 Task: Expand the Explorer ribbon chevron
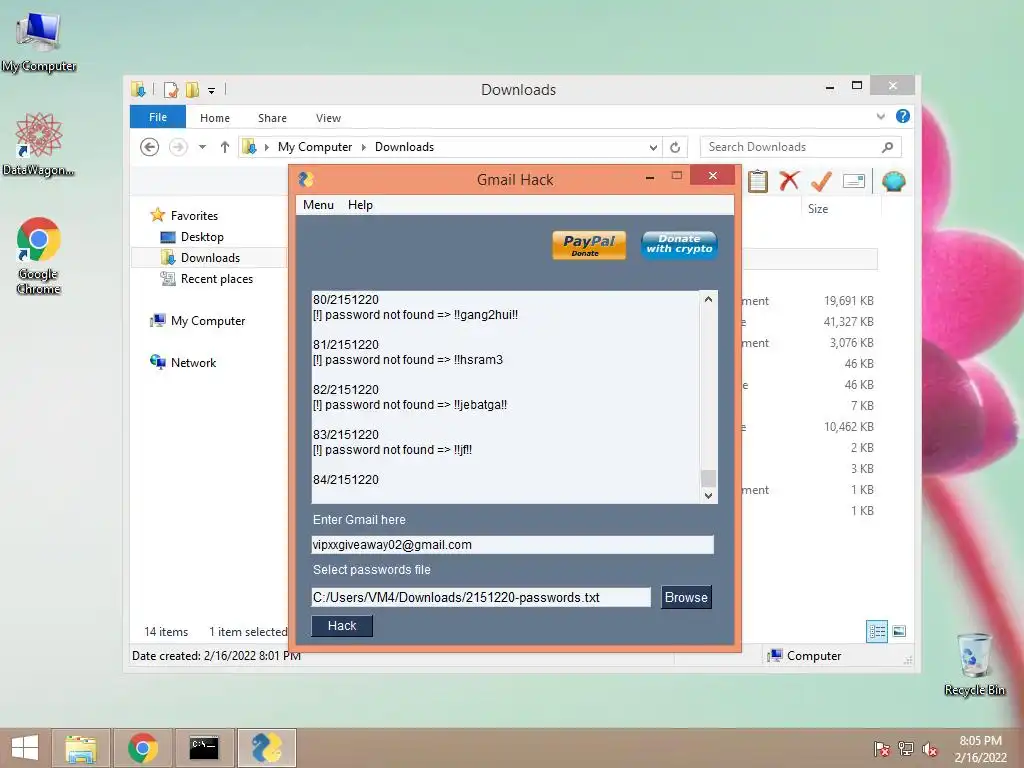click(x=880, y=116)
